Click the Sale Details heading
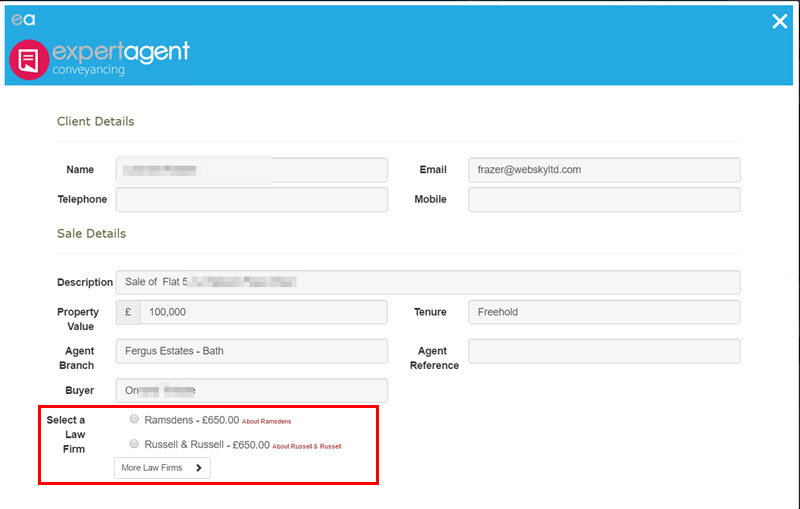The image size is (800, 509). click(91, 234)
